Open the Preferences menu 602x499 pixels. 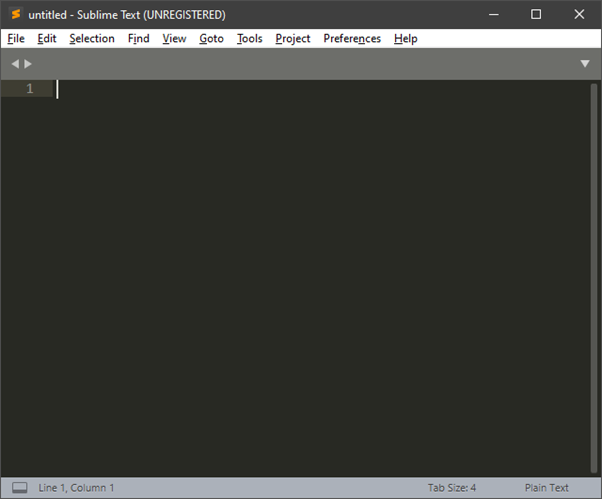pos(352,38)
